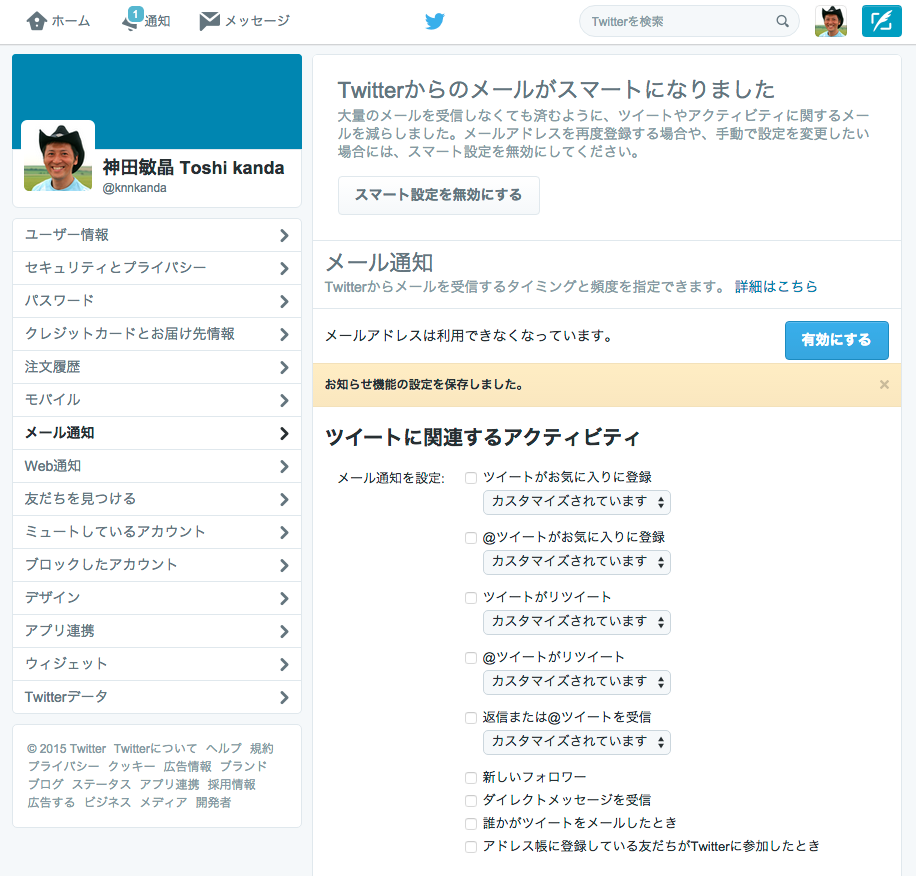Screen dimensions: 916x876
Task: Enable @ツイートがお気に入りに登録 checkbox
Action: (471, 538)
